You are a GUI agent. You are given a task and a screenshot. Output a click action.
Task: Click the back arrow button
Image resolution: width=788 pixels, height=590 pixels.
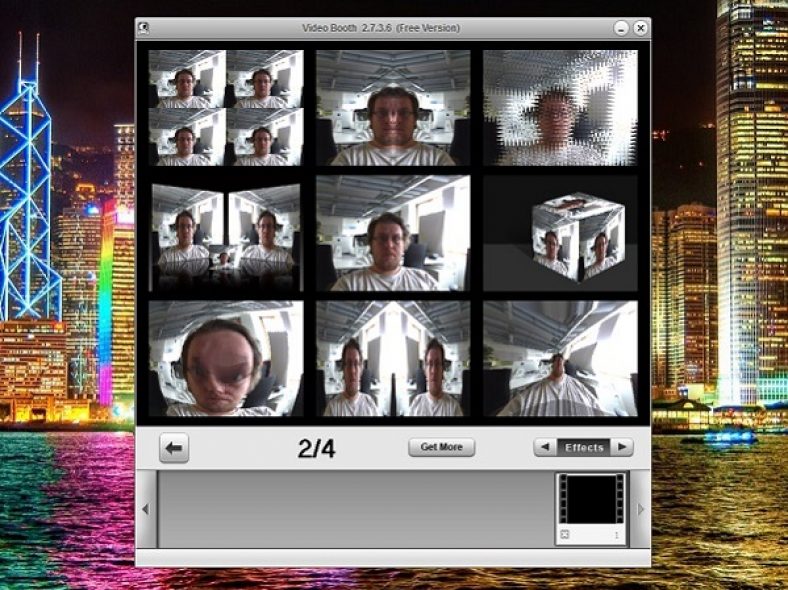[x=174, y=448]
